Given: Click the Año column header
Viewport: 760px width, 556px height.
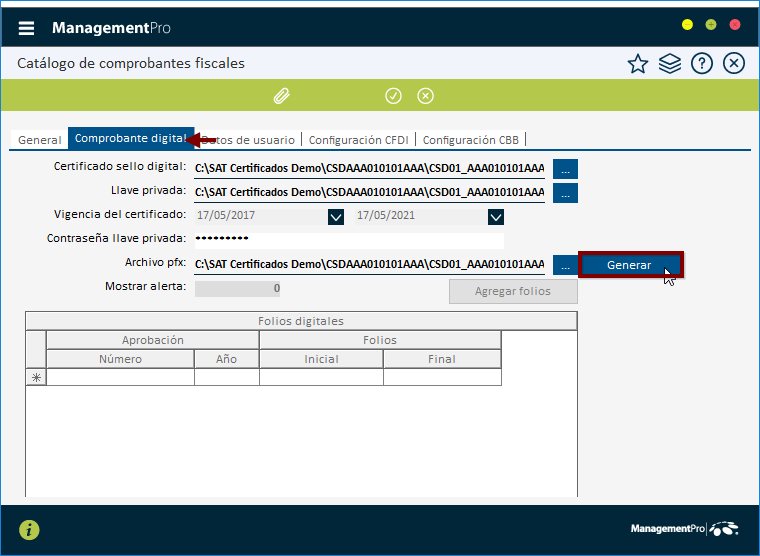Looking at the screenshot, I should point(226,359).
